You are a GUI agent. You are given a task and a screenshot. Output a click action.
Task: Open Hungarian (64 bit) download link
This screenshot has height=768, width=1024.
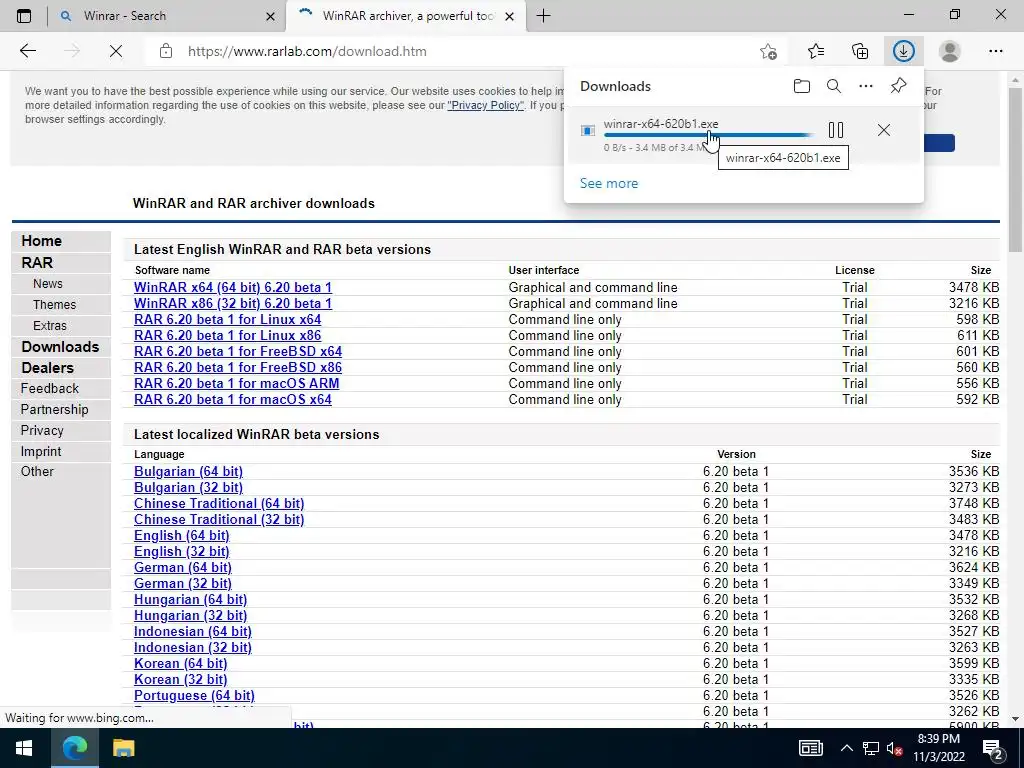(190, 600)
